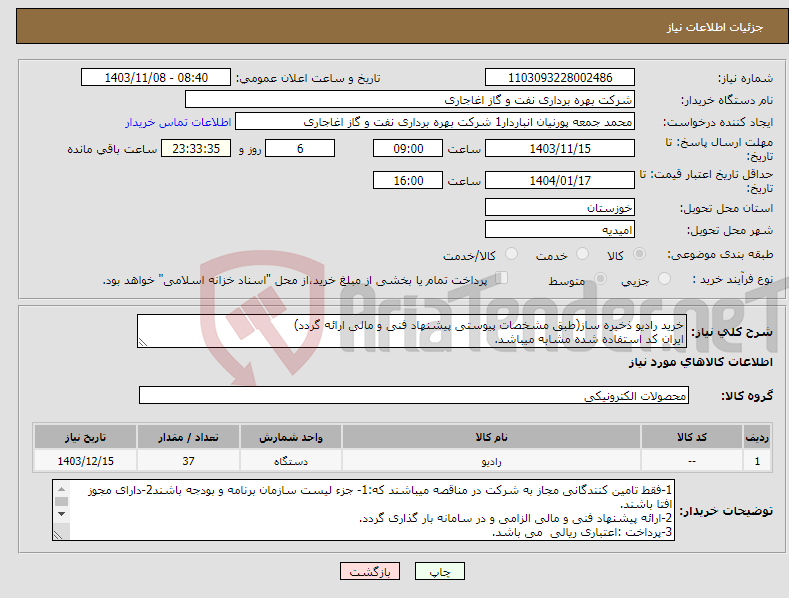
Task: Open buyer contact information link
Action: point(178,122)
